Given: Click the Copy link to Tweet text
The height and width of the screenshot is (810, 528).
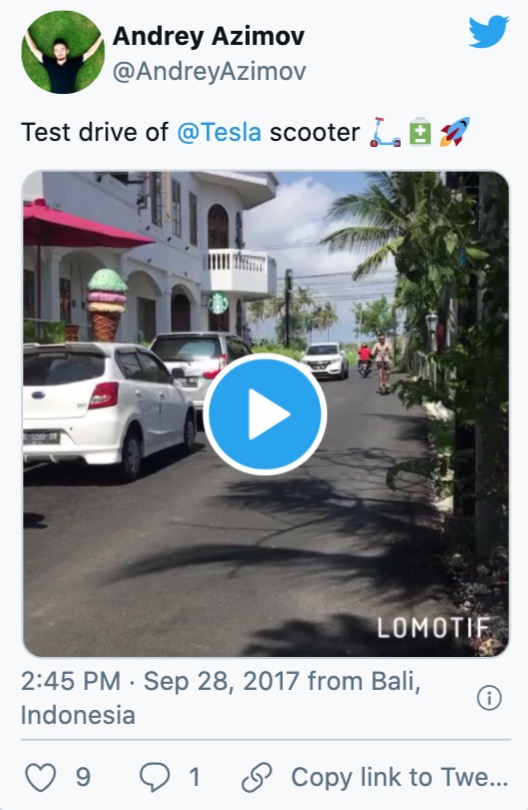Looking at the screenshot, I should click(399, 777).
